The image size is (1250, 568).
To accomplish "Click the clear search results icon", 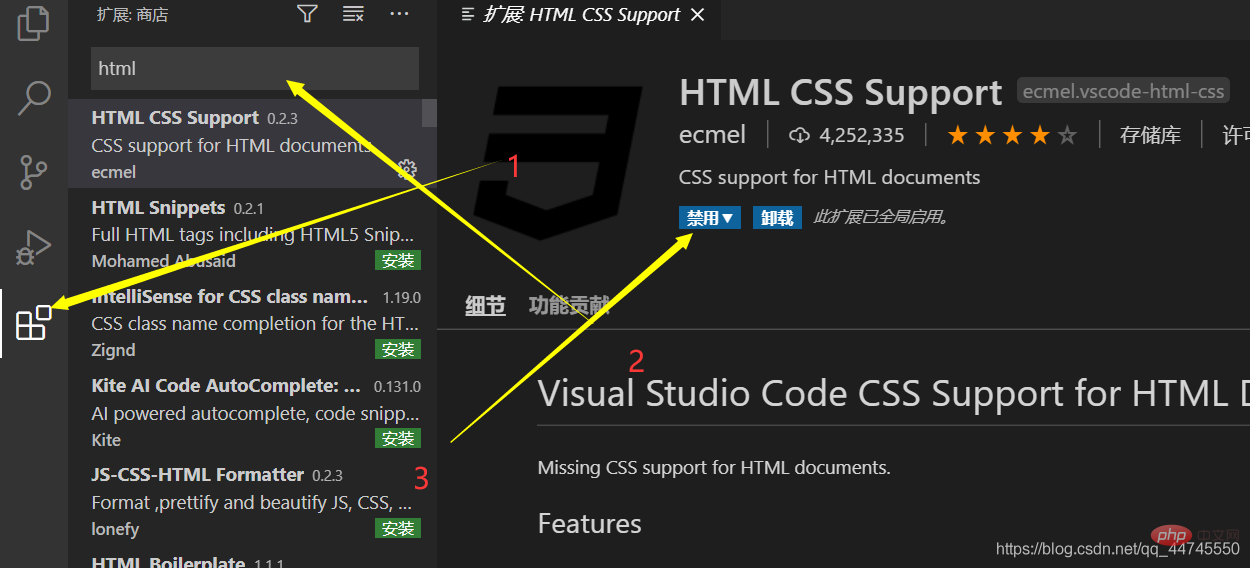I will pyautogui.click(x=353, y=14).
